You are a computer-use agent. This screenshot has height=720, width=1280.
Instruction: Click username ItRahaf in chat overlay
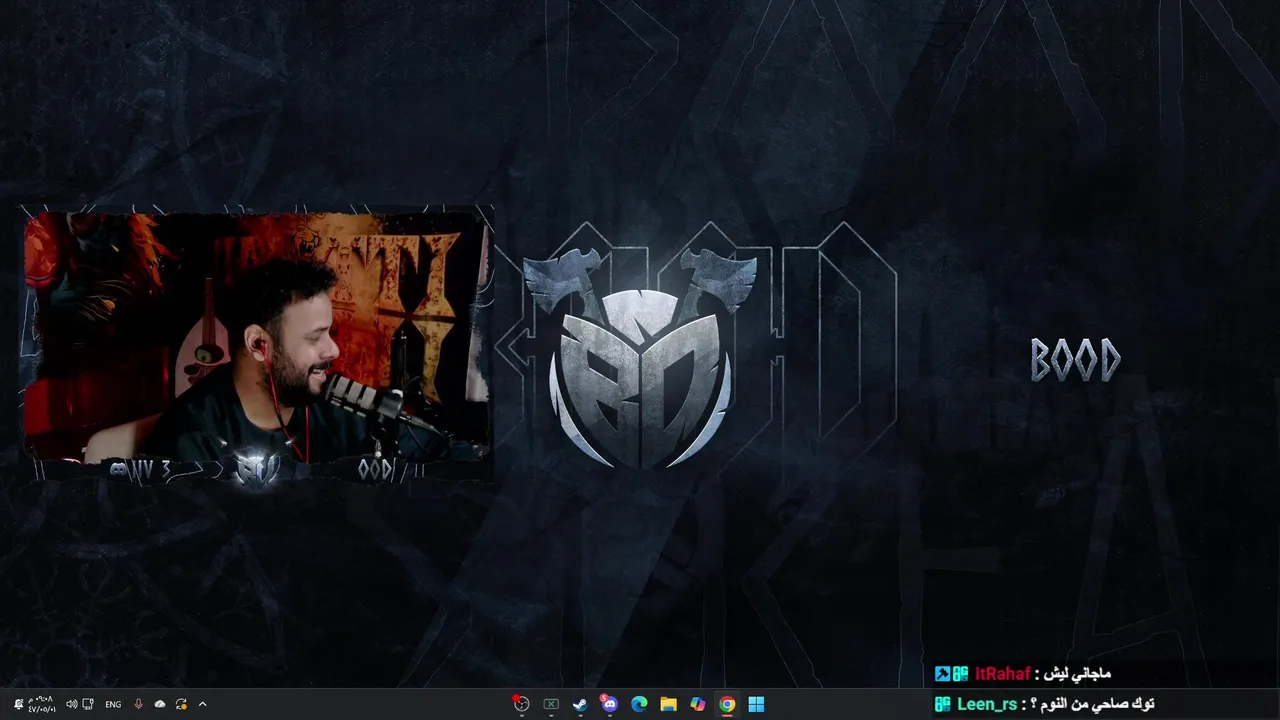click(x=1002, y=674)
